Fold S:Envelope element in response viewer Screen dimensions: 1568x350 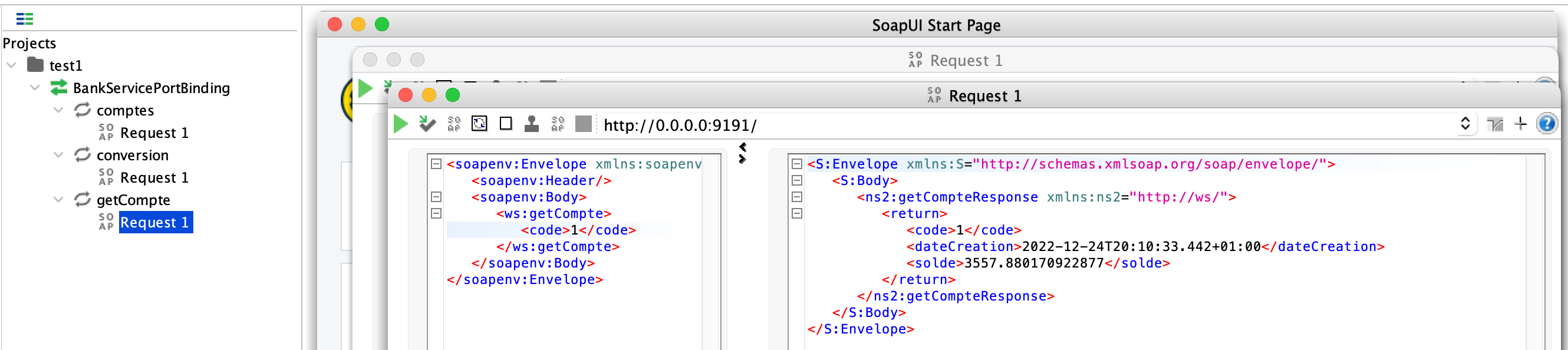pos(797,164)
